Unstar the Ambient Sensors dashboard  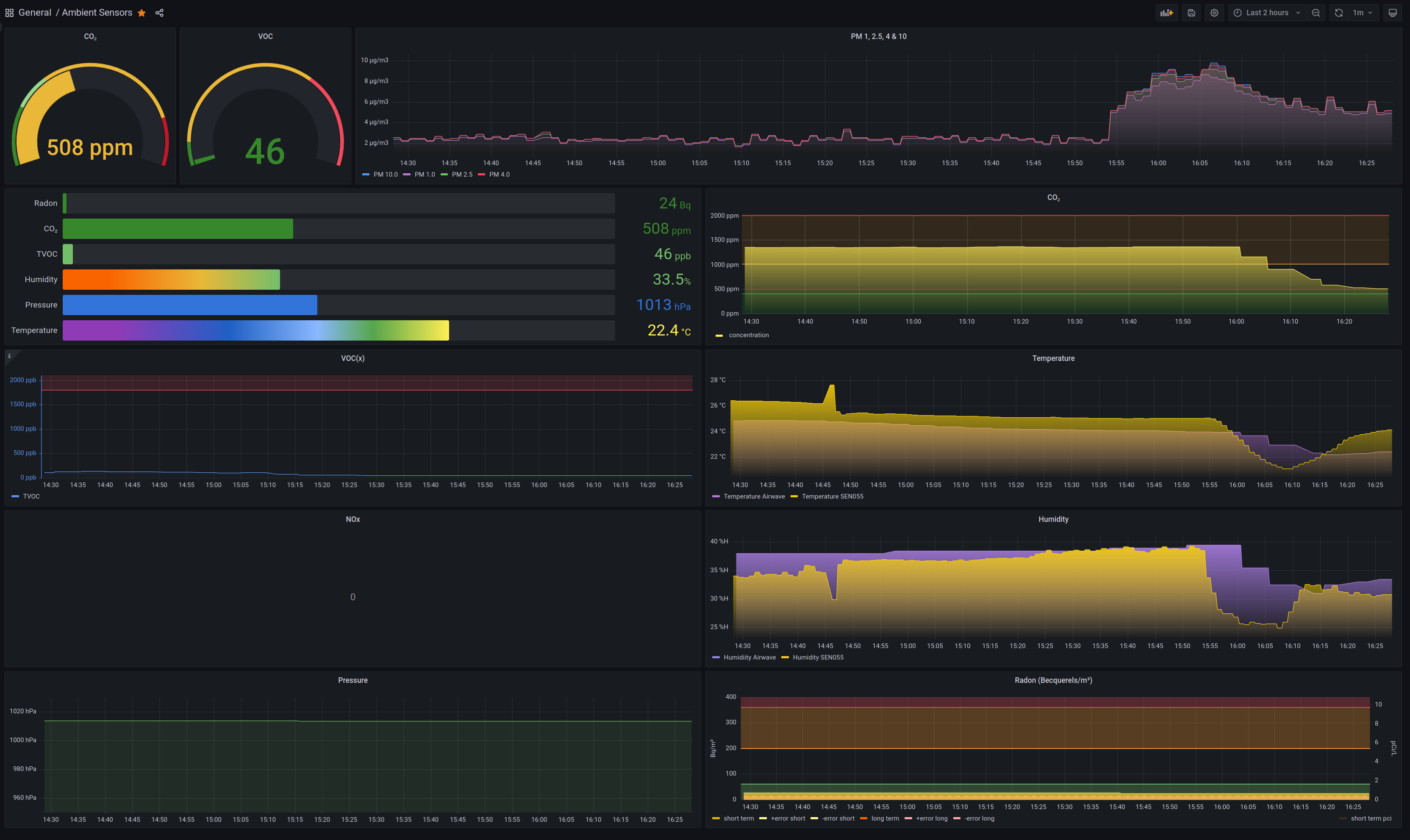click(142, 12)
